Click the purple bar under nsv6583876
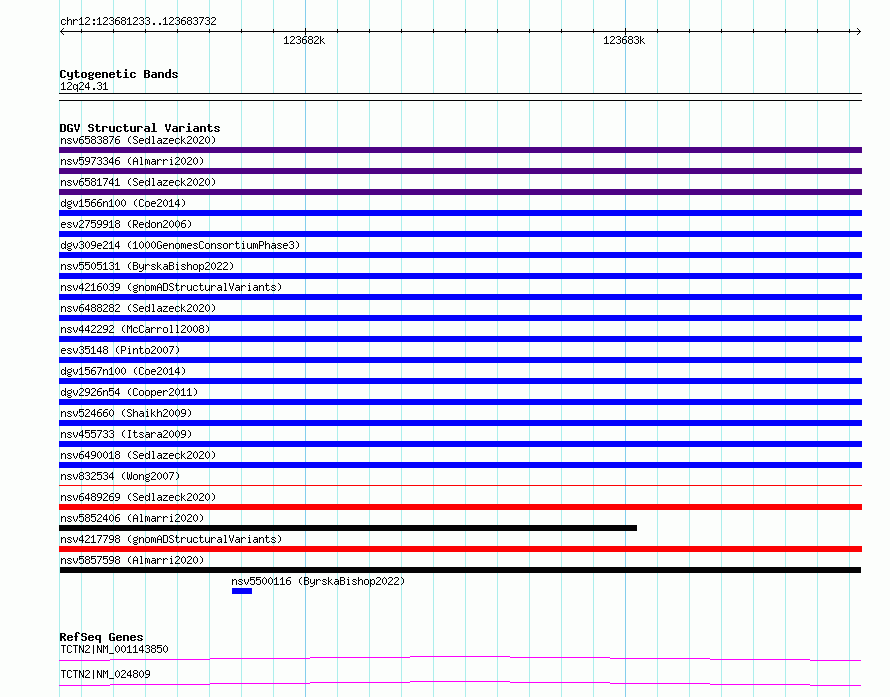 click(x=460, y=150)
